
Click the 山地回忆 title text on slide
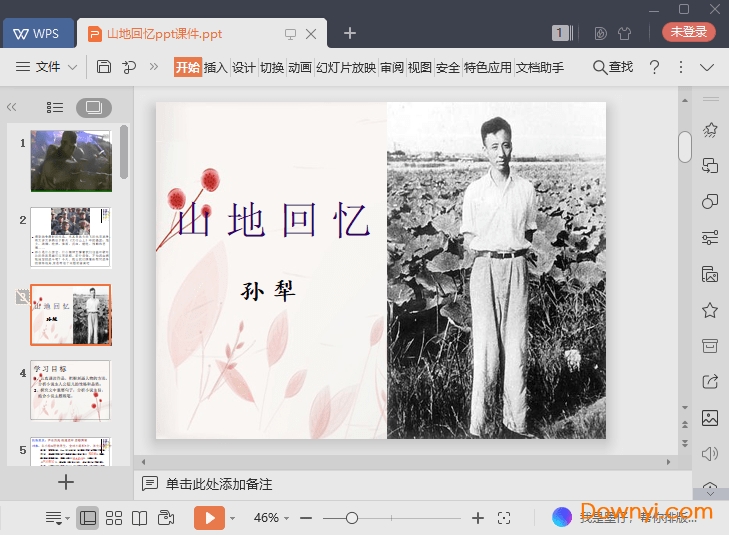tap(273, 220)
